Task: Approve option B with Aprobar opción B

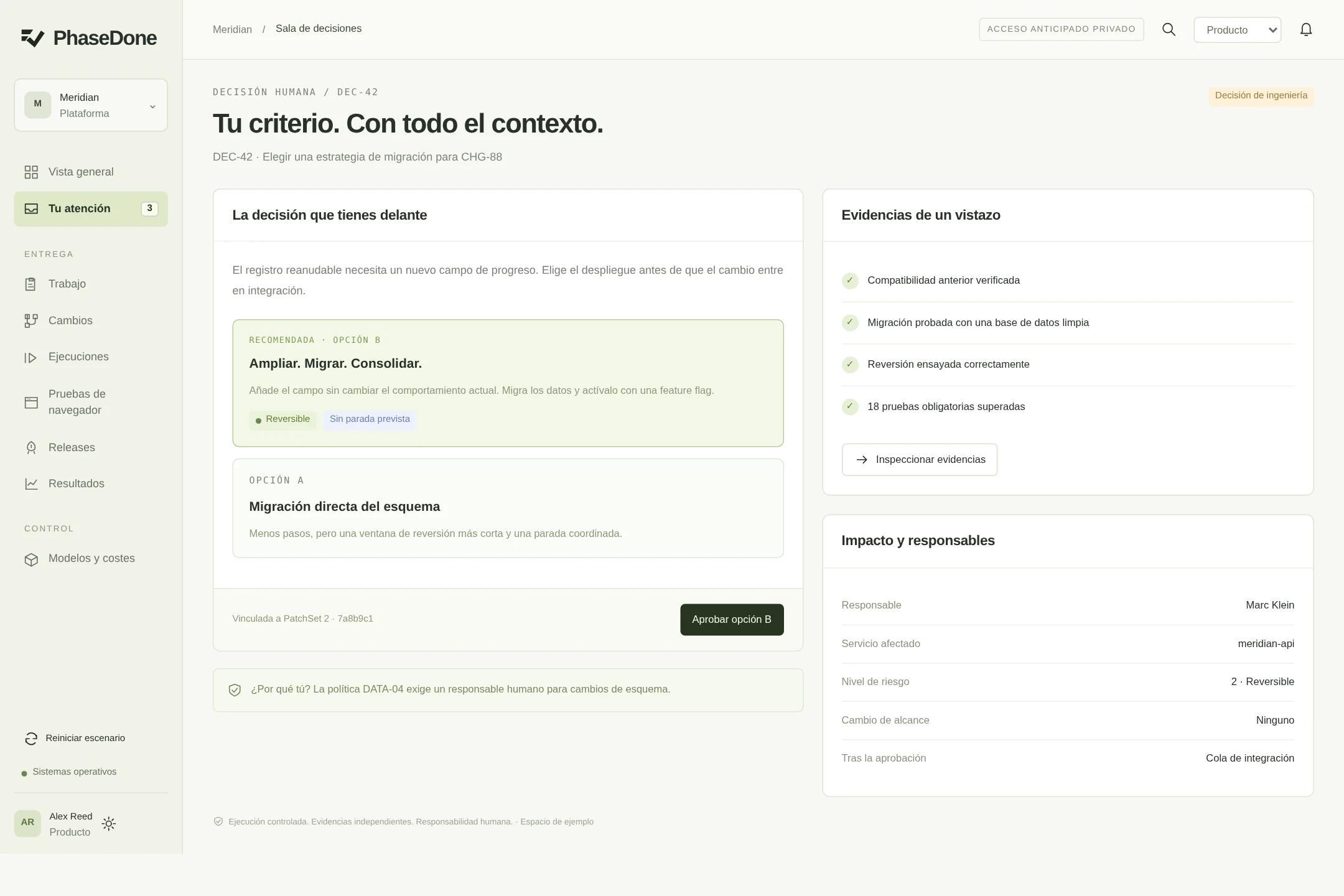Action: point(732,620)
